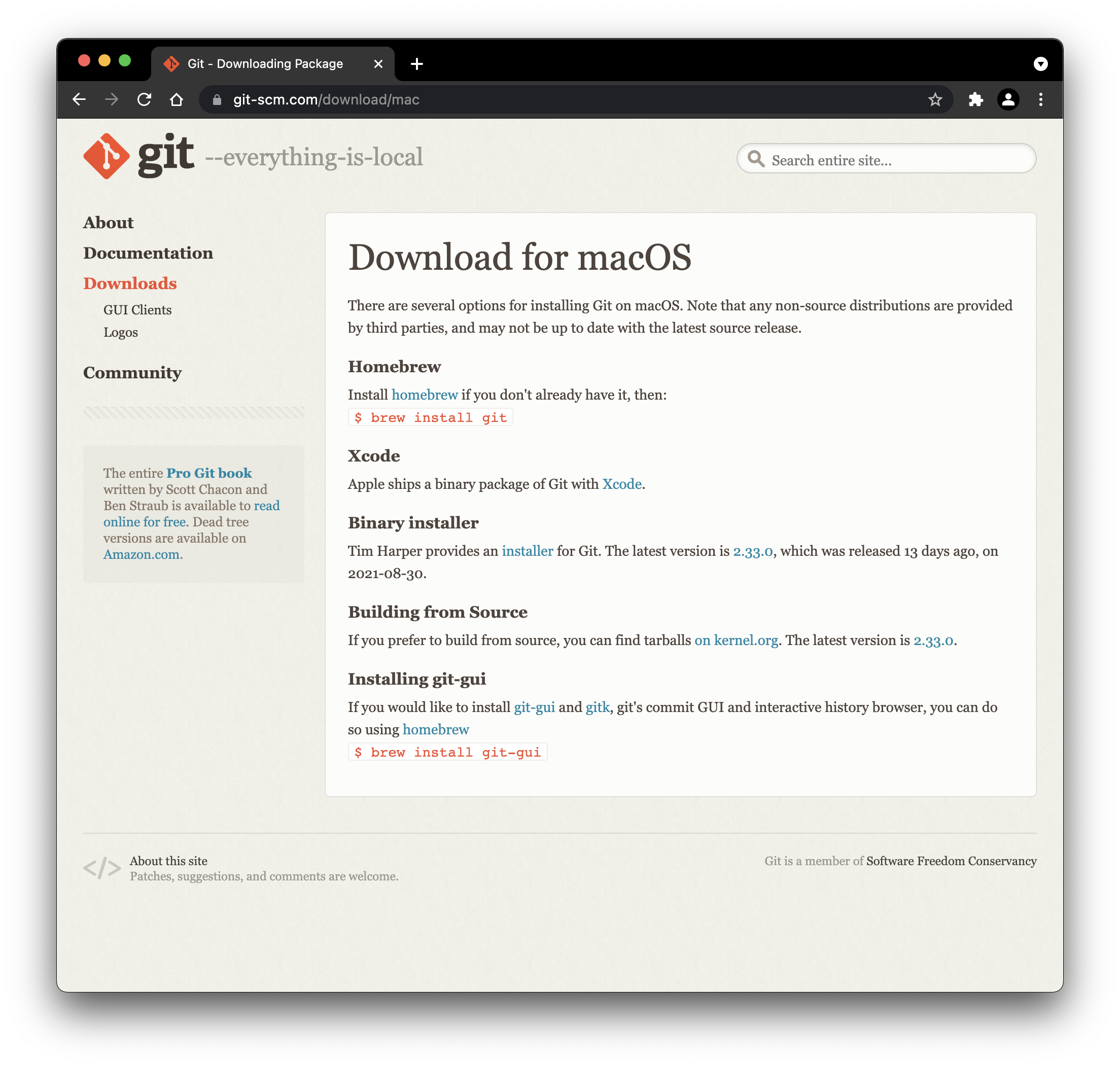Close the Git Downloading Package tab
The image size is (1120, 1067).
click(378, 64)
